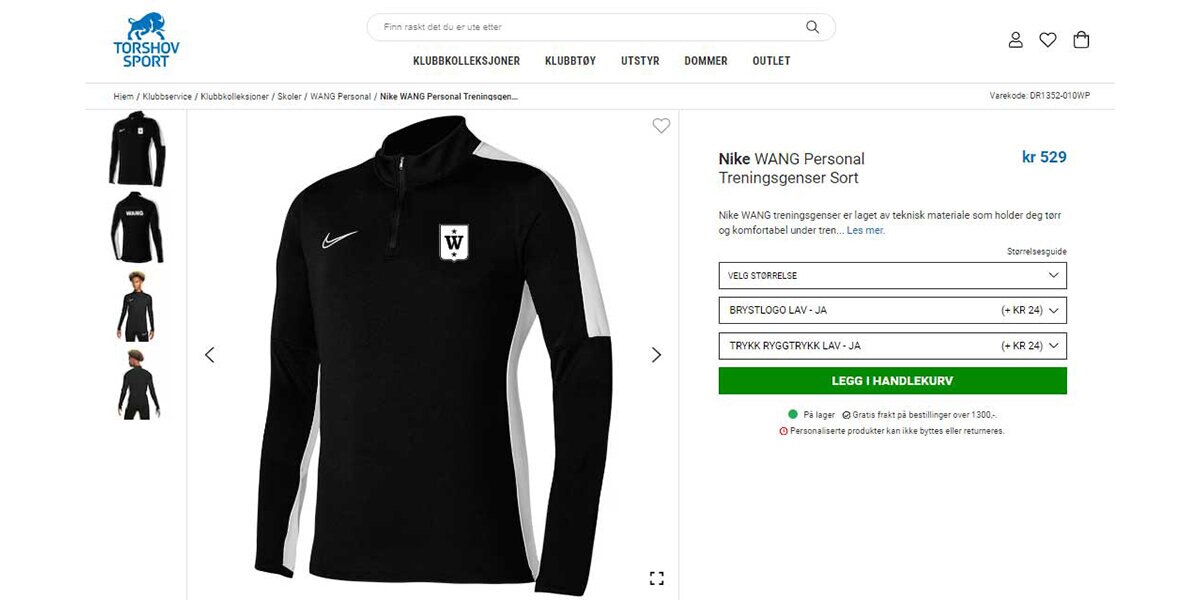
Task: Add product to favorites via image heart
Action: coord(661,126)
